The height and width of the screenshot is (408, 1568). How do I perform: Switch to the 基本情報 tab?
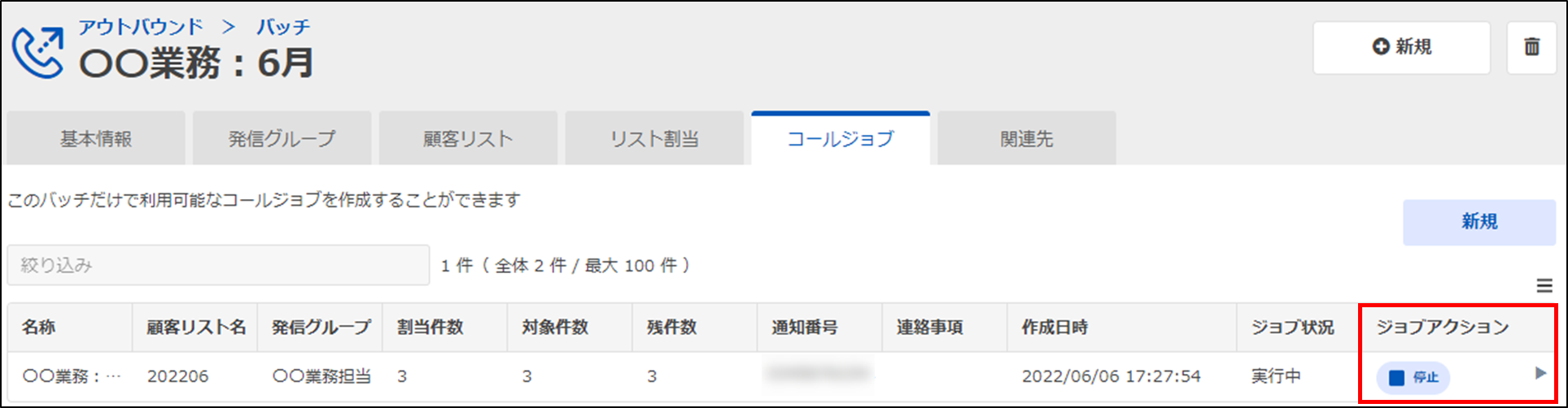96,139
